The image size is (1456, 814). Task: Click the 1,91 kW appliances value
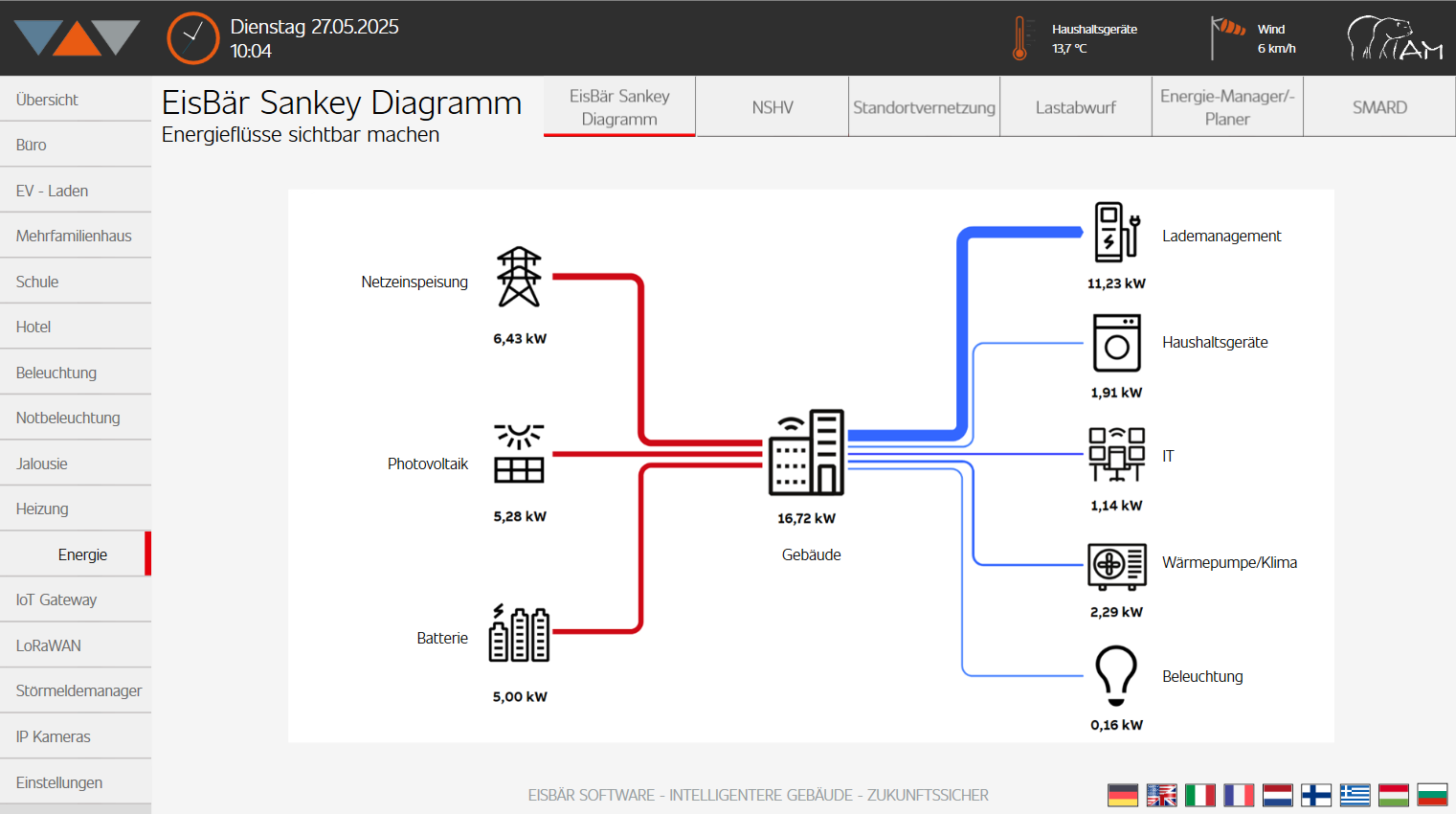tap(1116, 393)
